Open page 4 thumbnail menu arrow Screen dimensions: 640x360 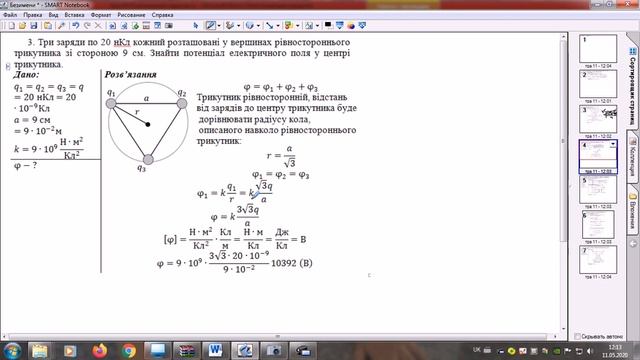(x=613, y=144)
